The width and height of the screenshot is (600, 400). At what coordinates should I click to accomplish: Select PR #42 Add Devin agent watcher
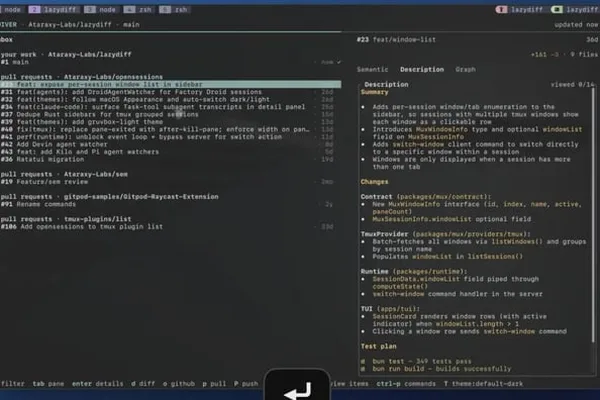point(170,144)
